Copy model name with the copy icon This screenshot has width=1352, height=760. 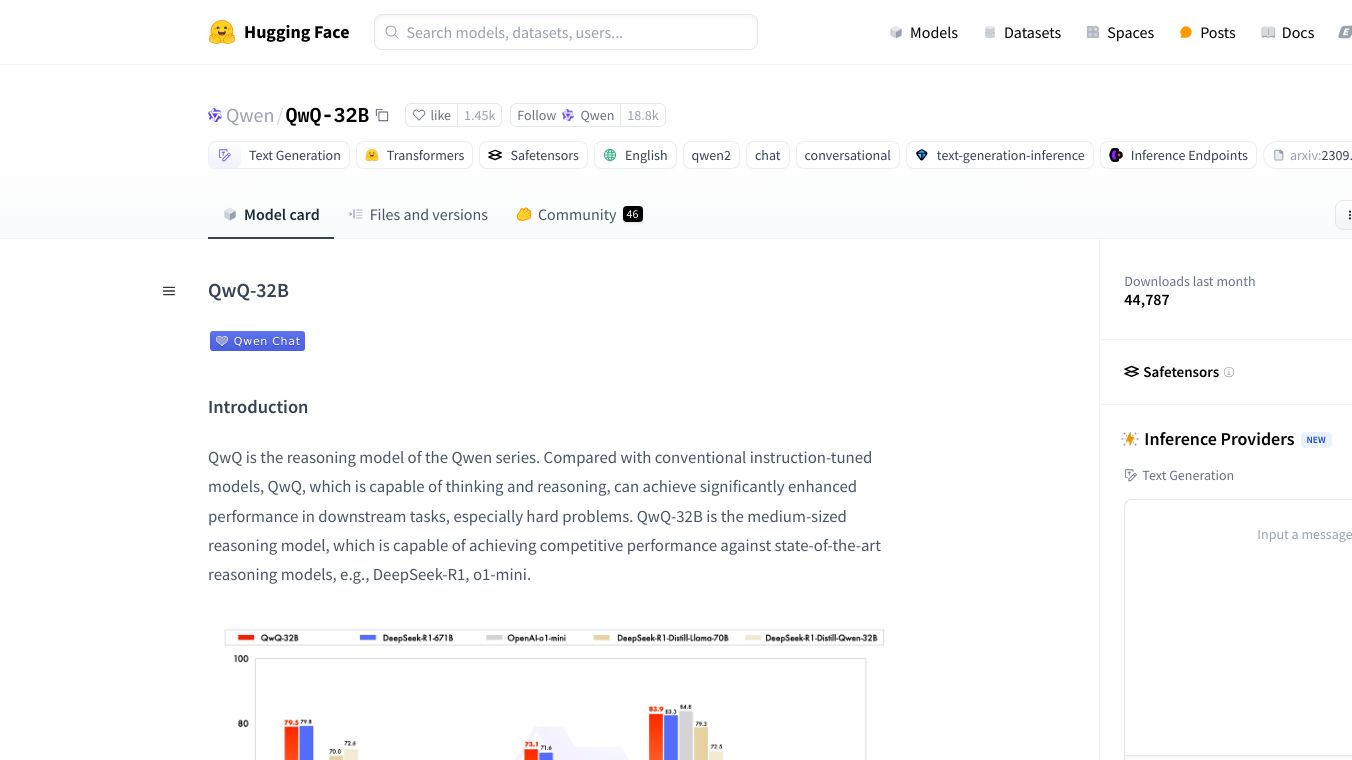(382, 115)
